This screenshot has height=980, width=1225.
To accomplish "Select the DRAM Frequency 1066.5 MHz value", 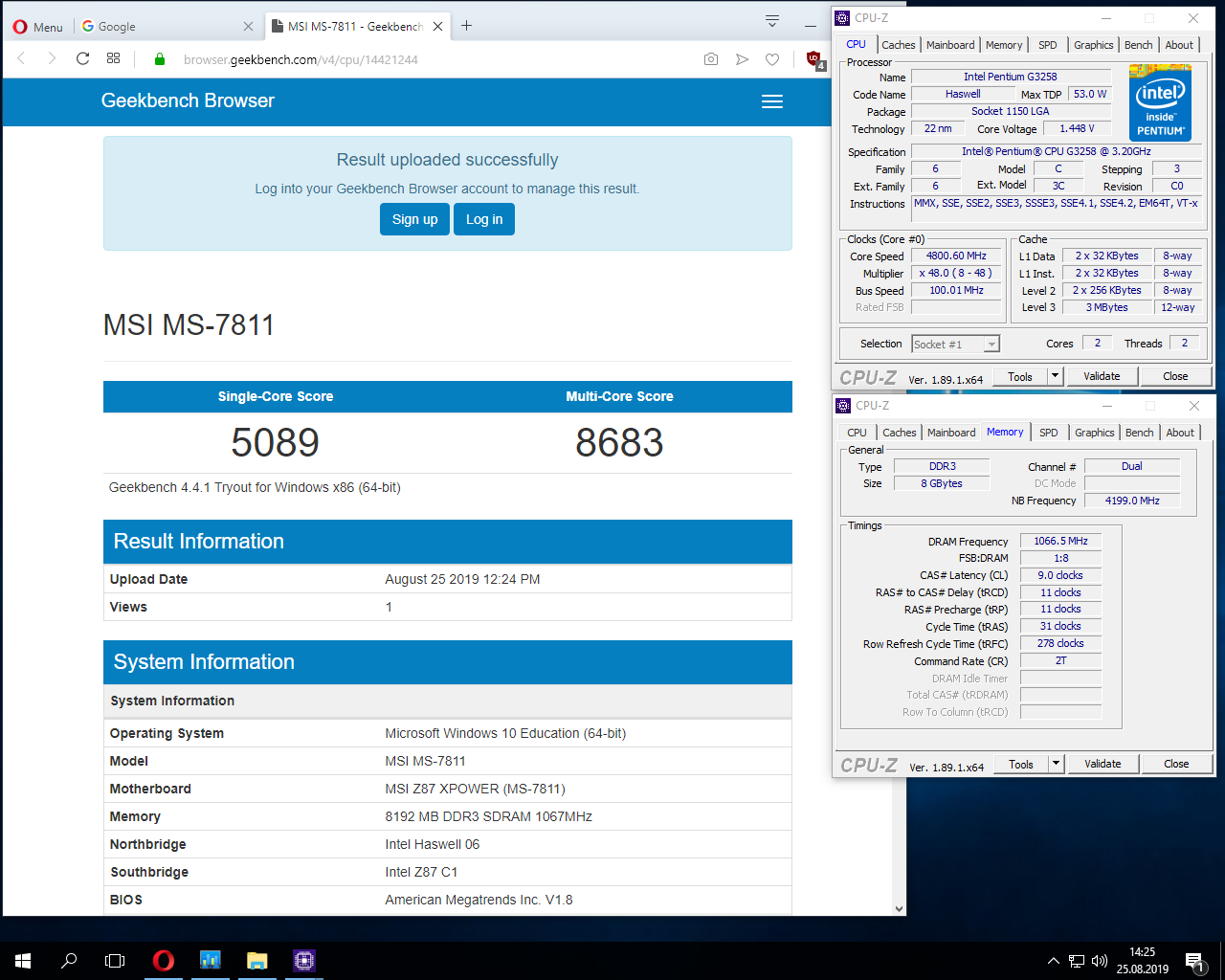I will 1060,541.
